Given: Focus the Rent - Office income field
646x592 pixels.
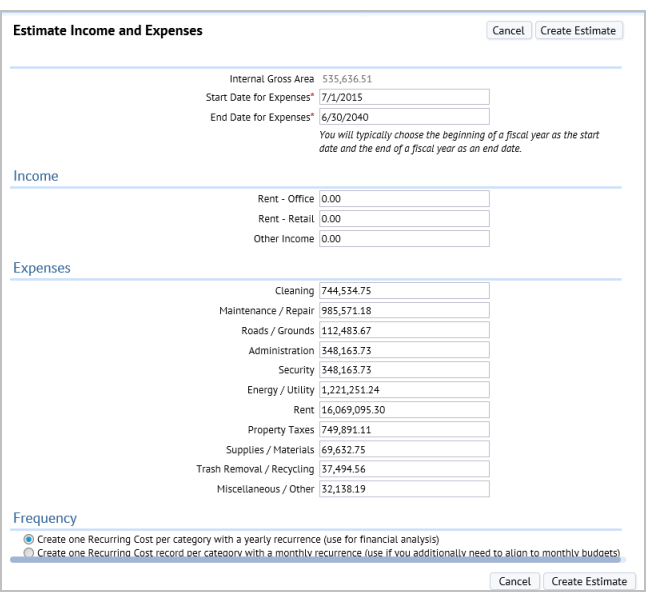Looking at the screenshot, I should click(403, 199).
